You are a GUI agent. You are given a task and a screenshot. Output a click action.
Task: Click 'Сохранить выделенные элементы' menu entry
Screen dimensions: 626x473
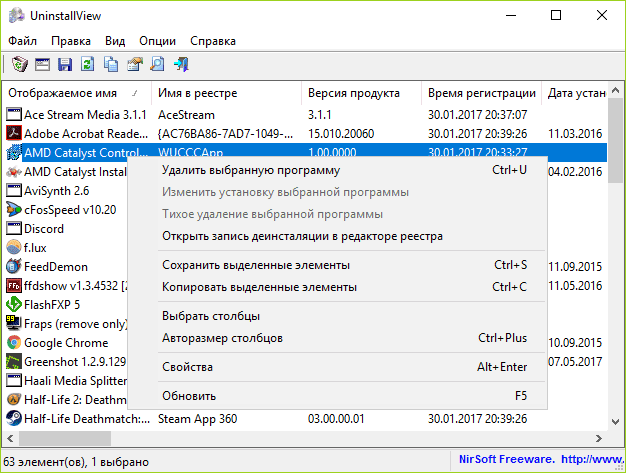[256, 265]
